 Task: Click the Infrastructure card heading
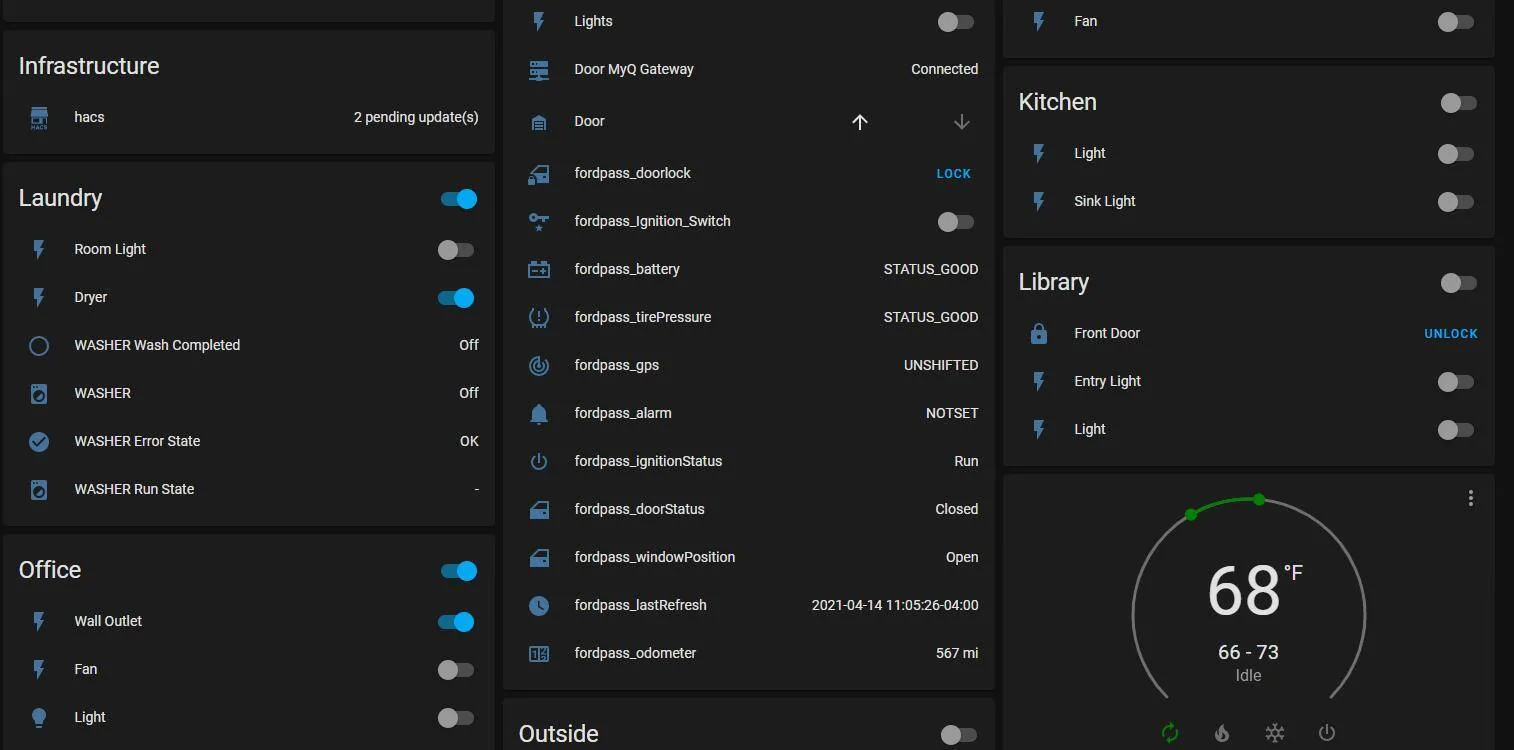pos(89,66)
